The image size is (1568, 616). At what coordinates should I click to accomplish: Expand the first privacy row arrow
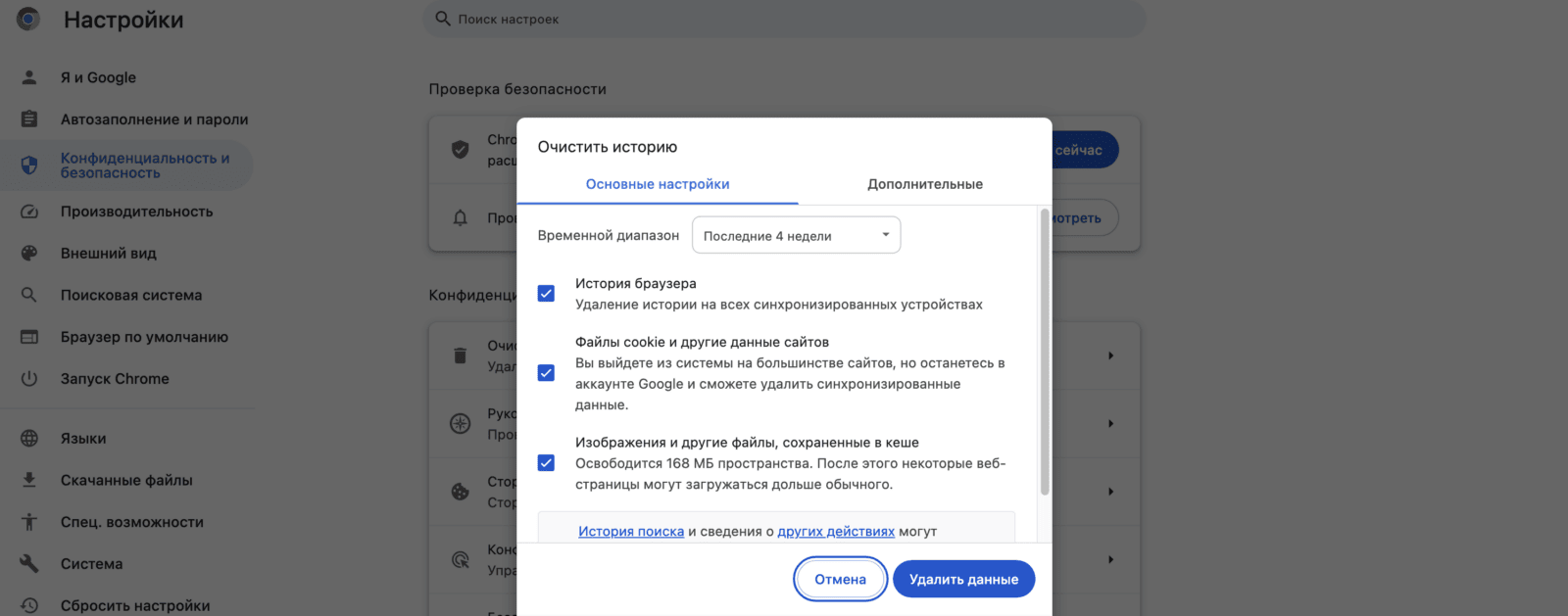click(x=1110, y=355)
